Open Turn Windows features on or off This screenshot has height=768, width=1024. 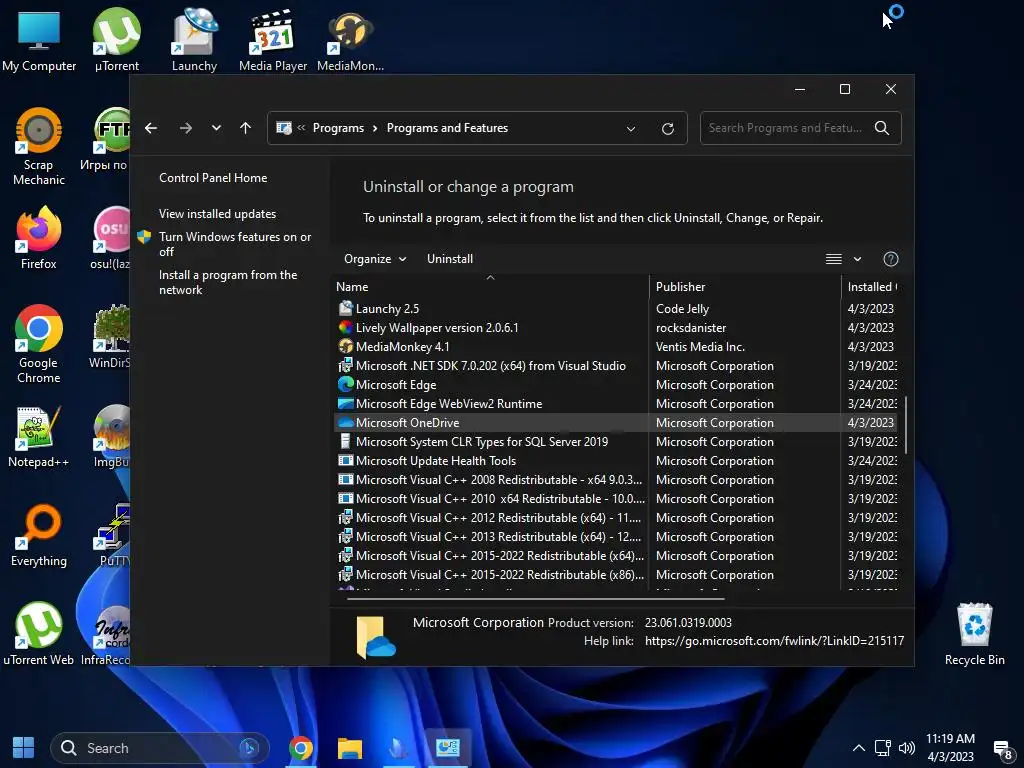click(235, 244)
